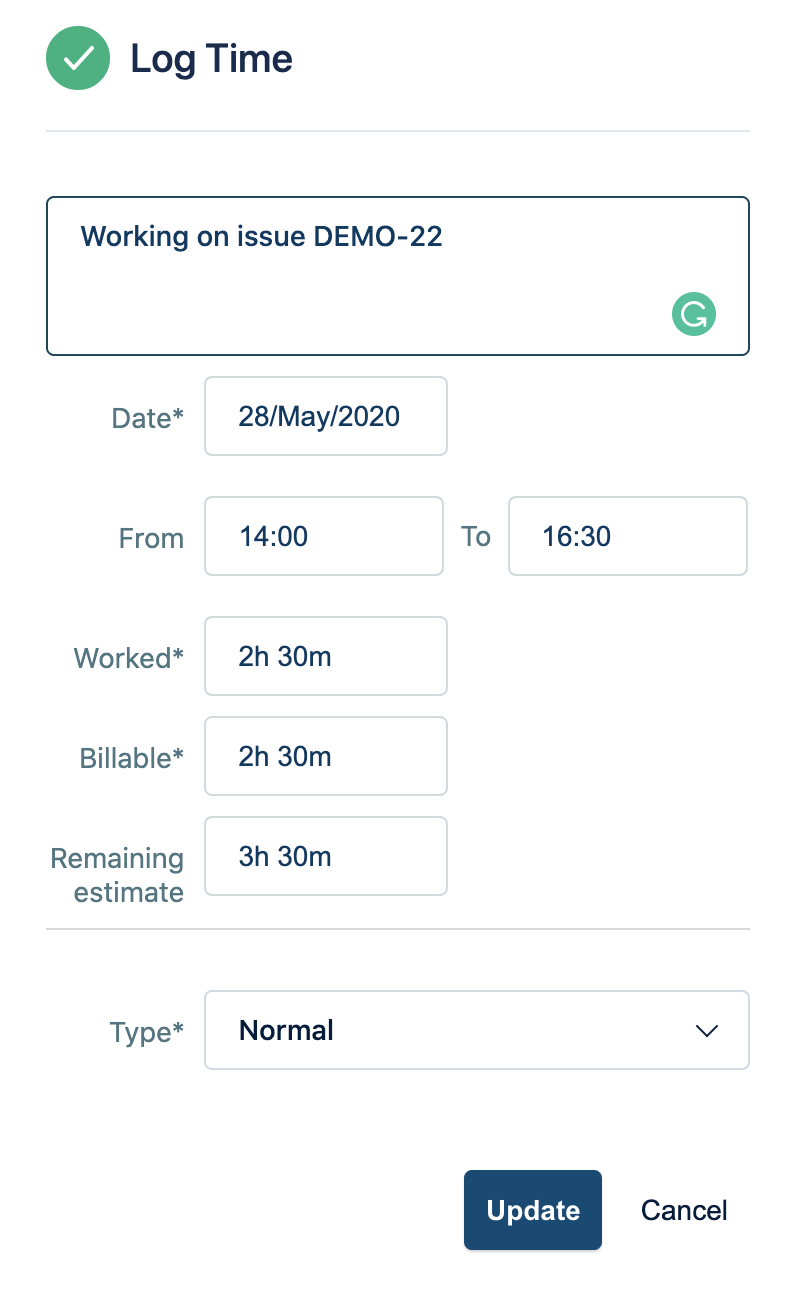Click the green checkmark Log Time icon
The height and width of the screenshot is (1306, 798).
(78, 59)
